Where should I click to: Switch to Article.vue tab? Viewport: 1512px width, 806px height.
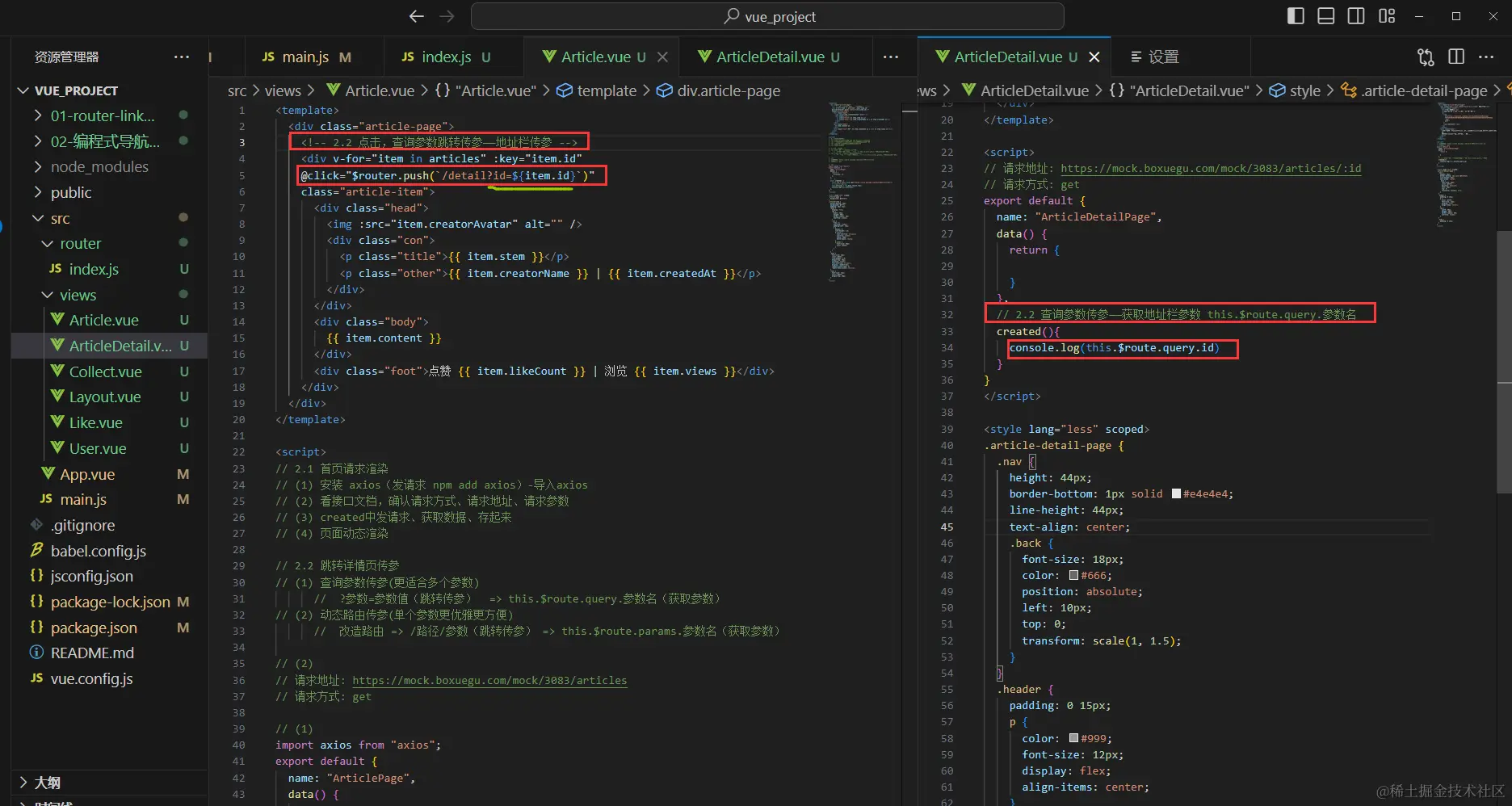click(x=602, y=57)
